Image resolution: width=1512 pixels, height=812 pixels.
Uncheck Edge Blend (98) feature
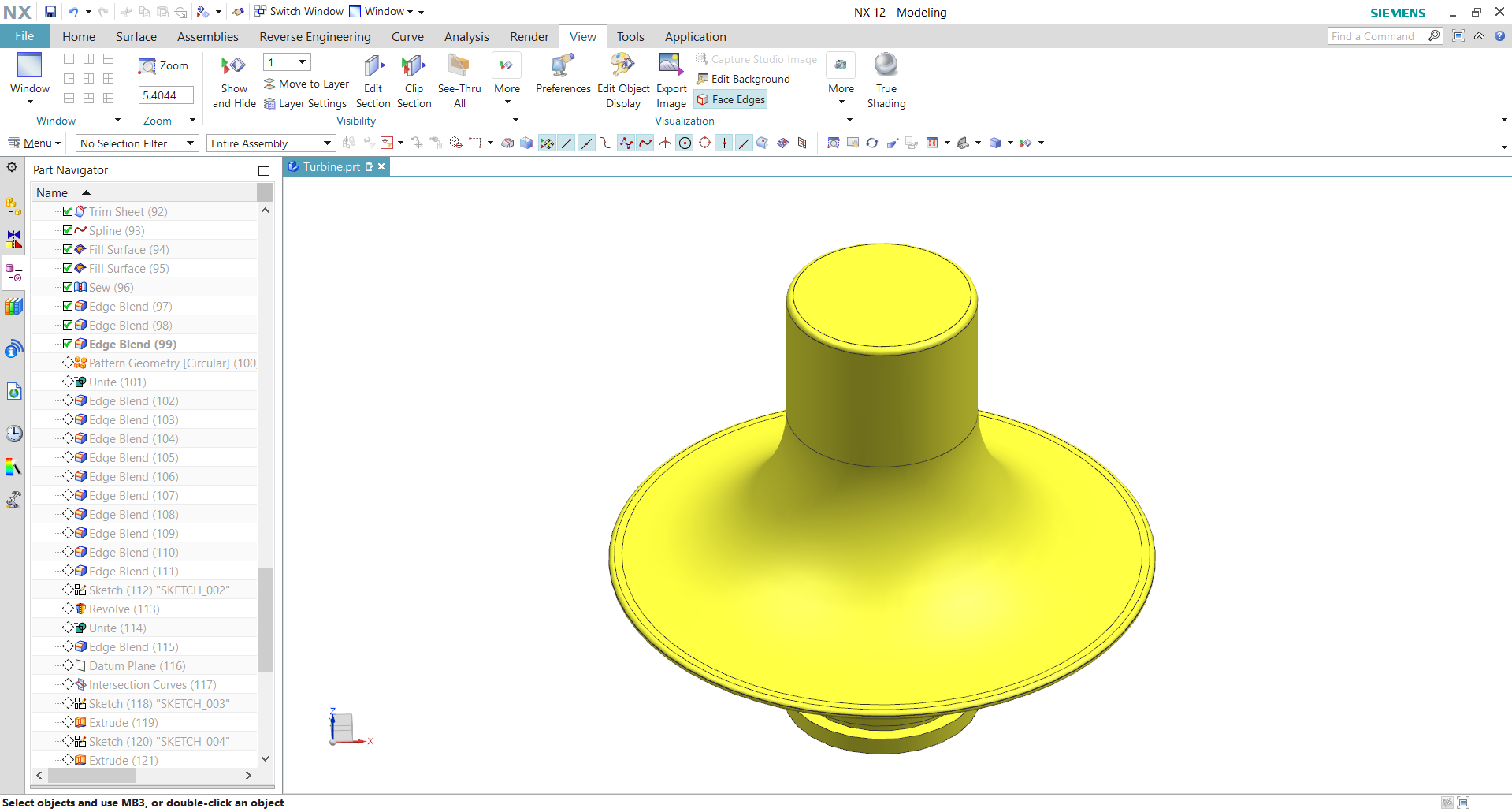tap(68, 325)
